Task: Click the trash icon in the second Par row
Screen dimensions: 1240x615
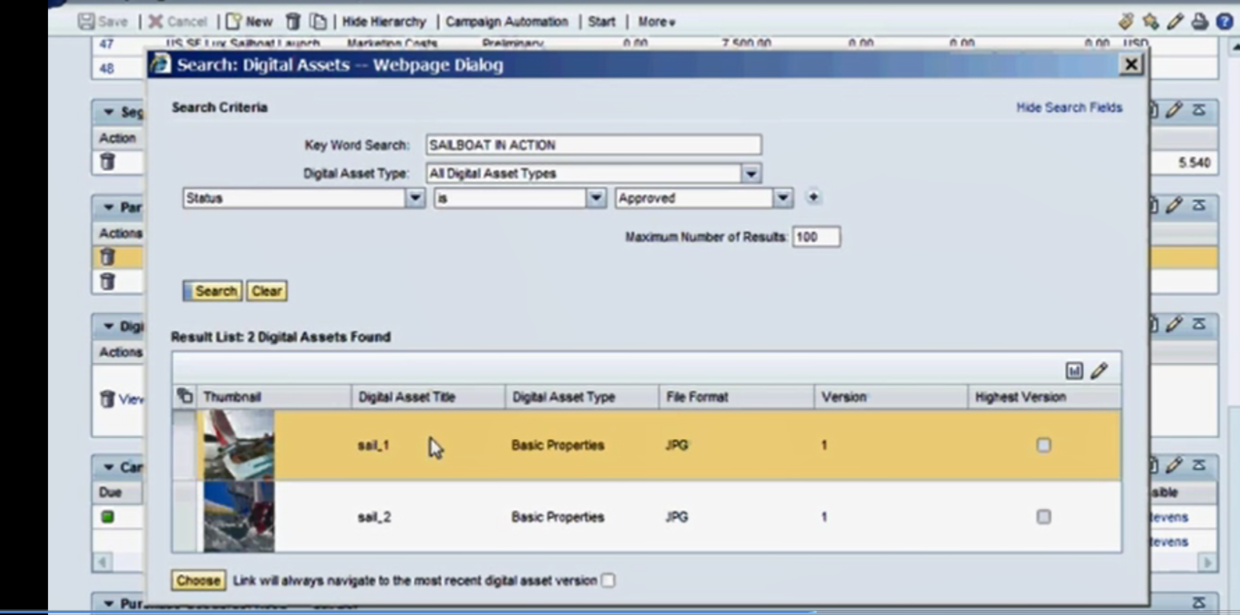Action: [x=108, y=281]
